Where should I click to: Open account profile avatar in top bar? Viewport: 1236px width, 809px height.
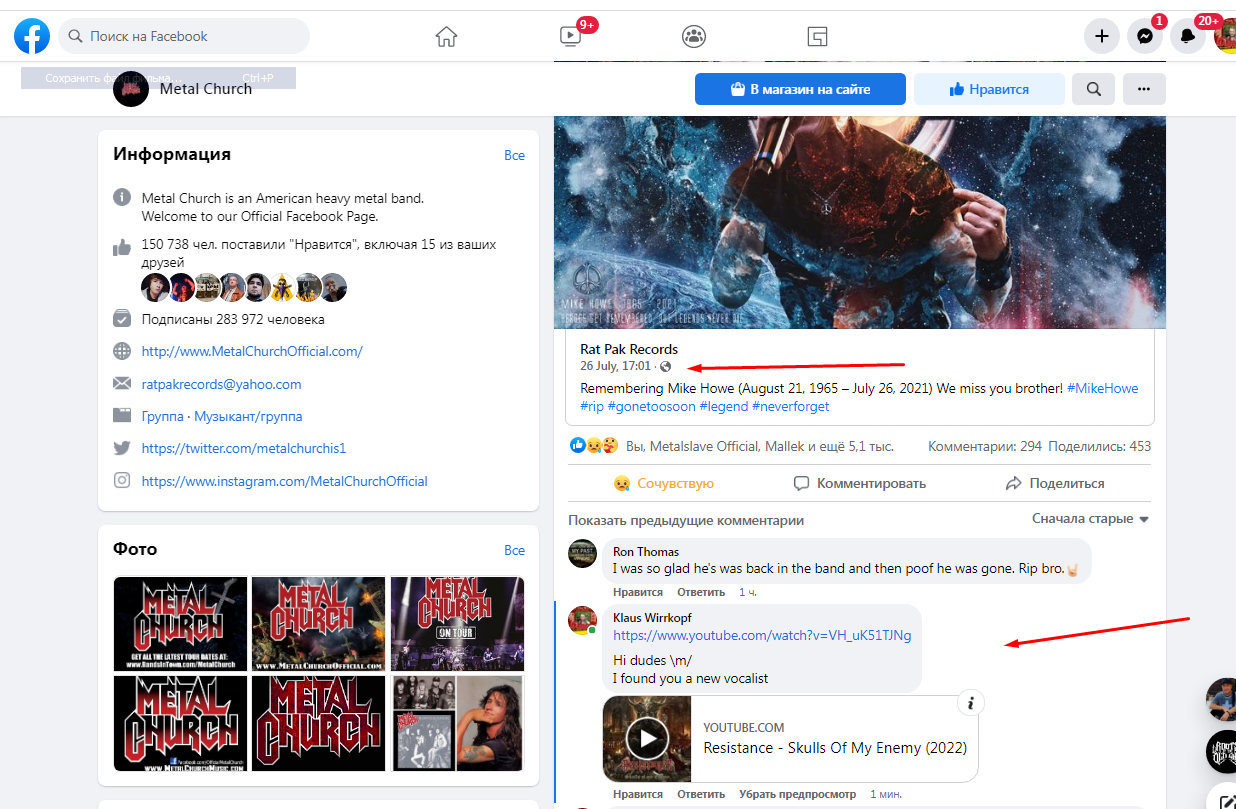(1225, 36)
